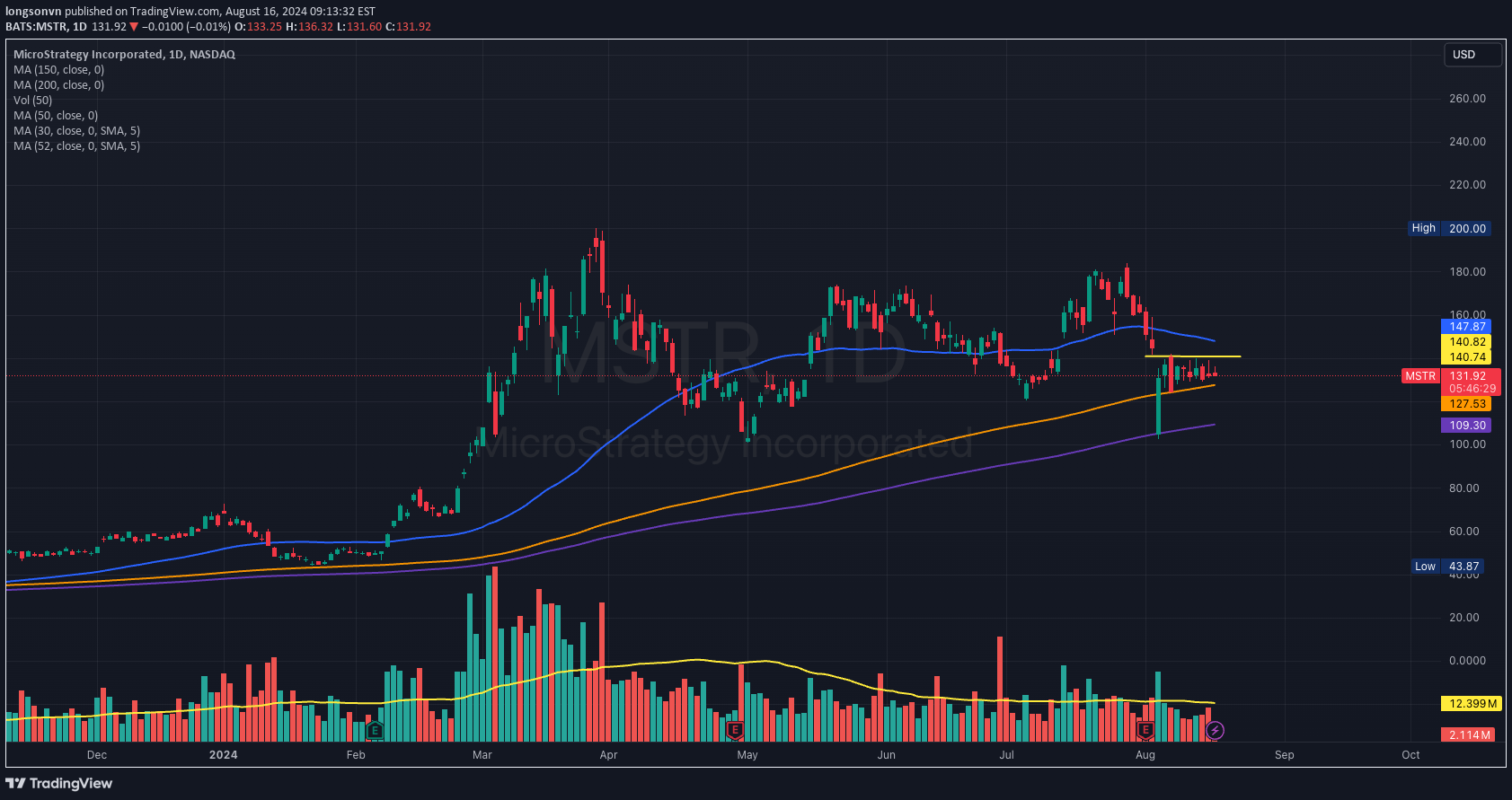The height and width of the screenshot is (800, 1512).
Task: Click the red MSTR symbol tag
Action: [x=1420, y=376]
